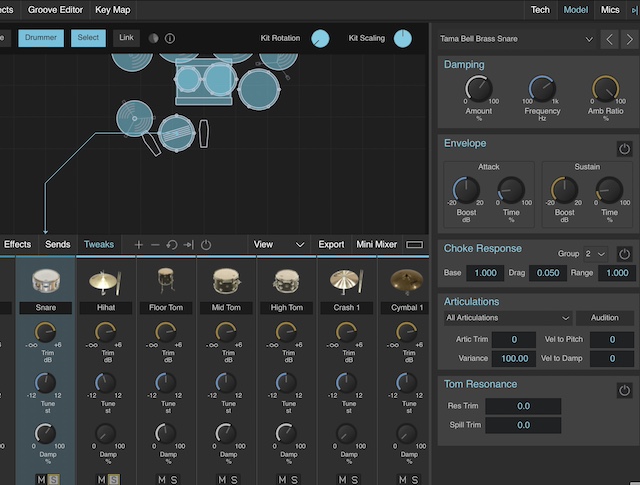
Task: Click the Kit Rotation knob
Action: 320,39
